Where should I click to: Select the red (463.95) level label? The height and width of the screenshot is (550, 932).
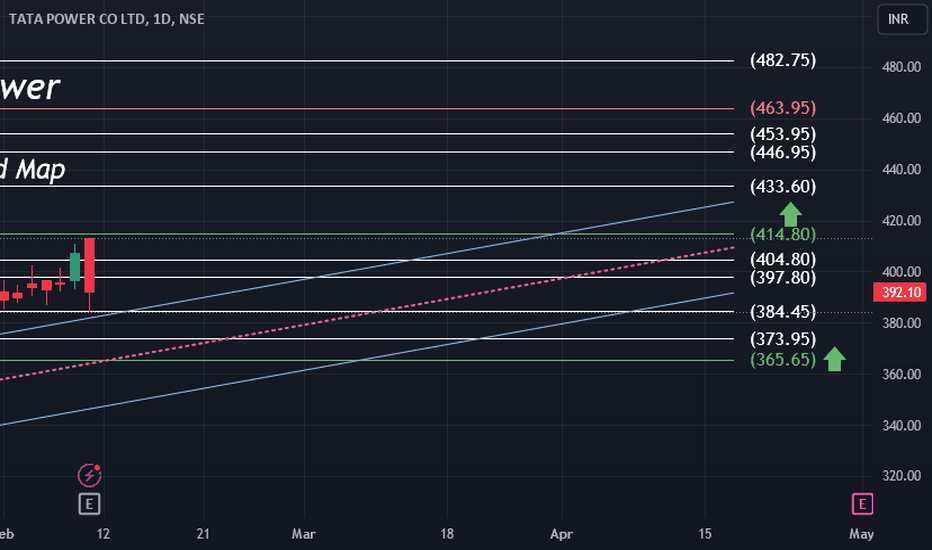(783, 108)
